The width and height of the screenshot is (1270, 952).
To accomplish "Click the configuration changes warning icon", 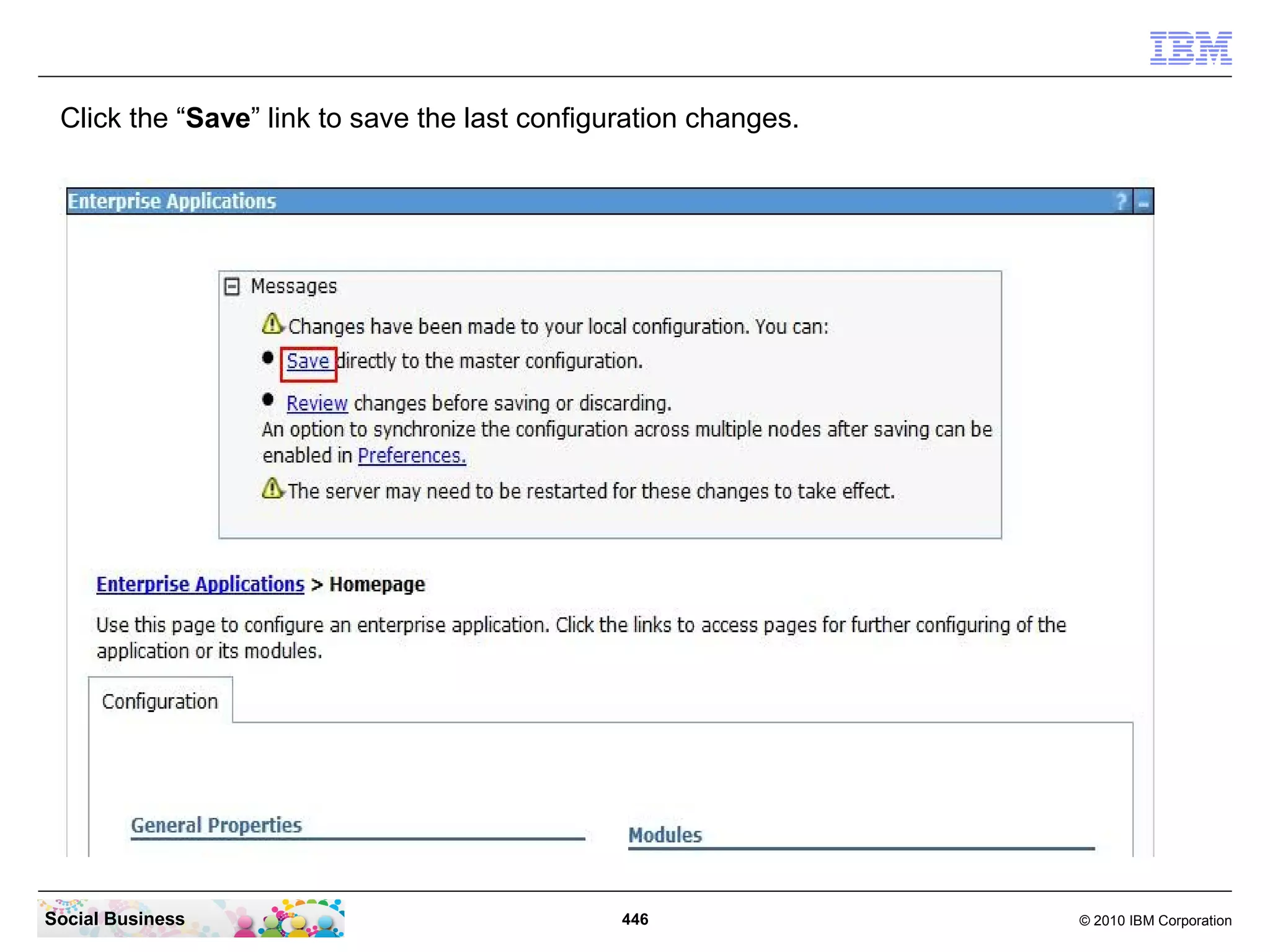I will point(272,324).
